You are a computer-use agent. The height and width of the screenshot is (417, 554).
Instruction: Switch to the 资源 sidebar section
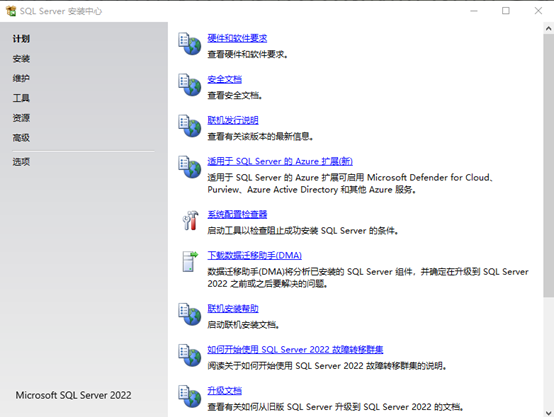(x=21, y=118)
